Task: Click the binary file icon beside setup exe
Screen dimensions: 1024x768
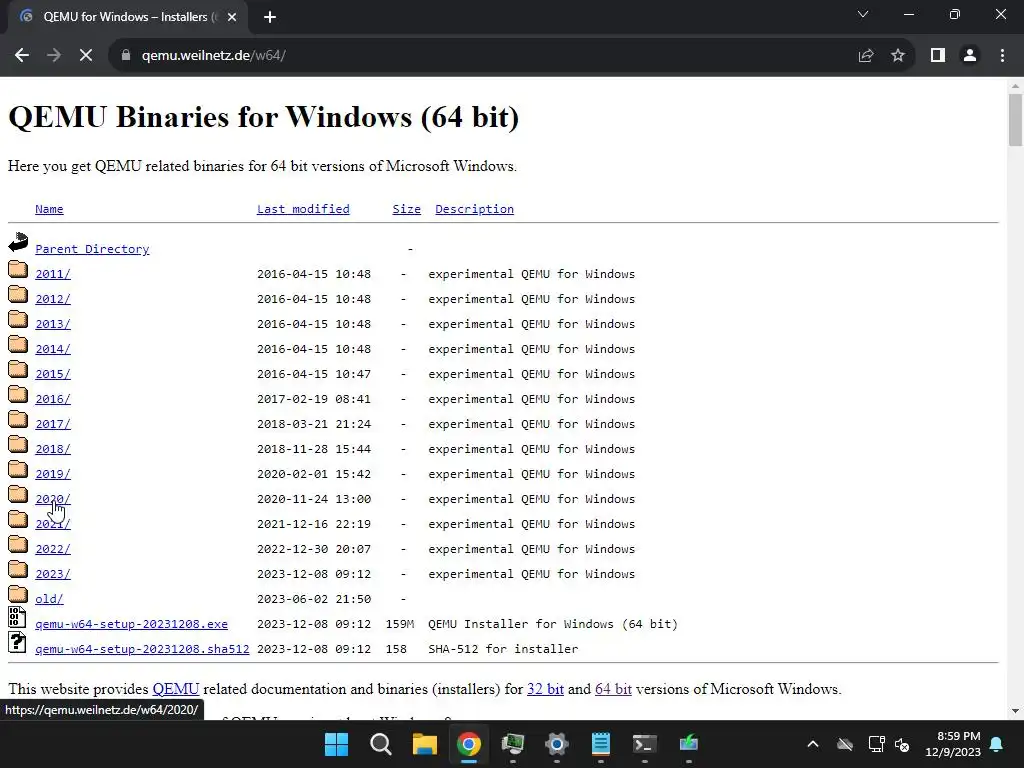Action: (x=18, y=617)
